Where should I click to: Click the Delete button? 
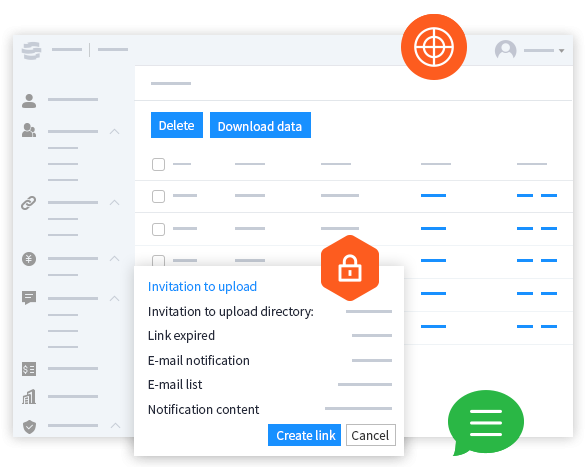tap(177, 125)
